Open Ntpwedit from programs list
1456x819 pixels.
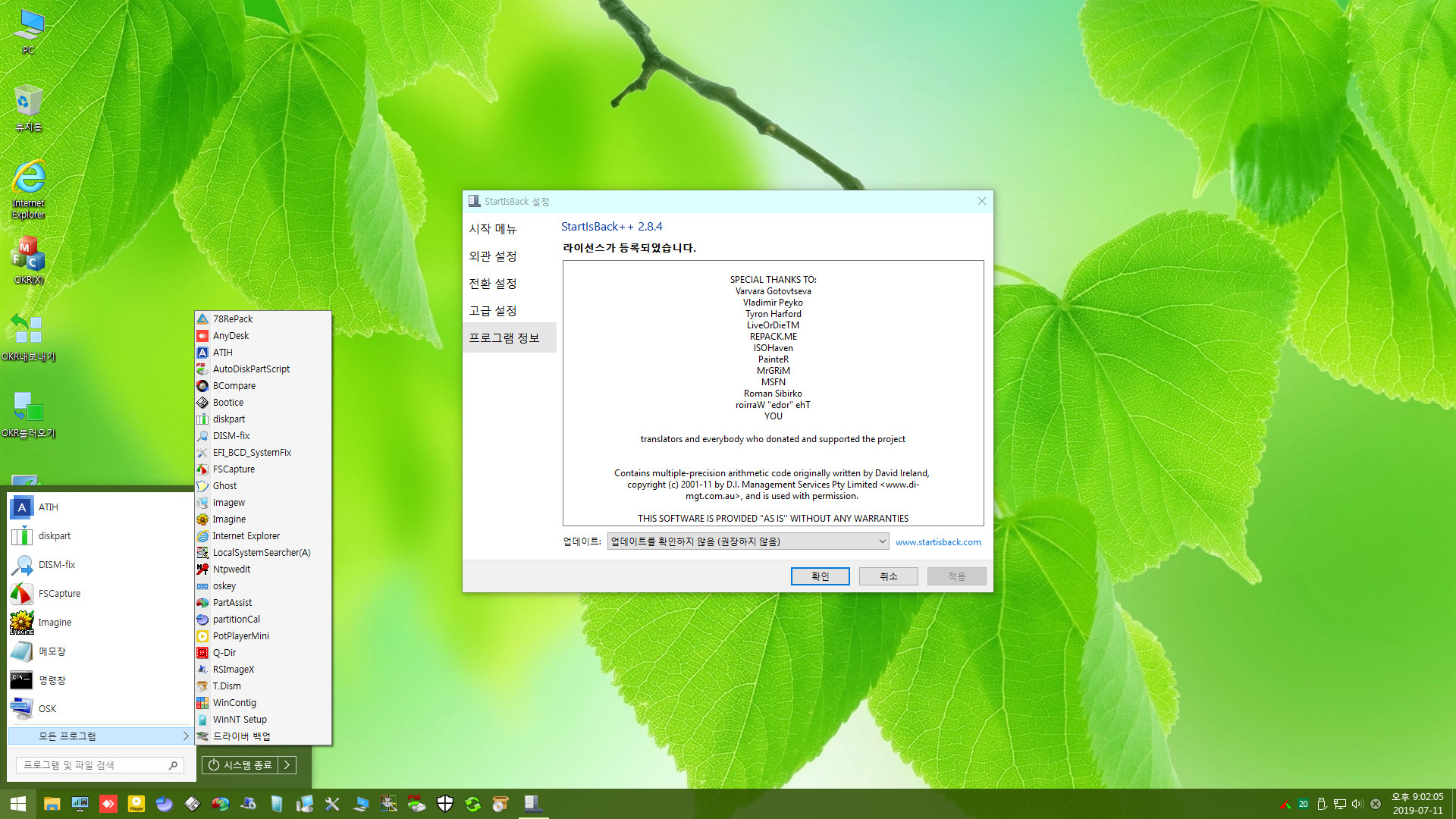click(263, 570)
